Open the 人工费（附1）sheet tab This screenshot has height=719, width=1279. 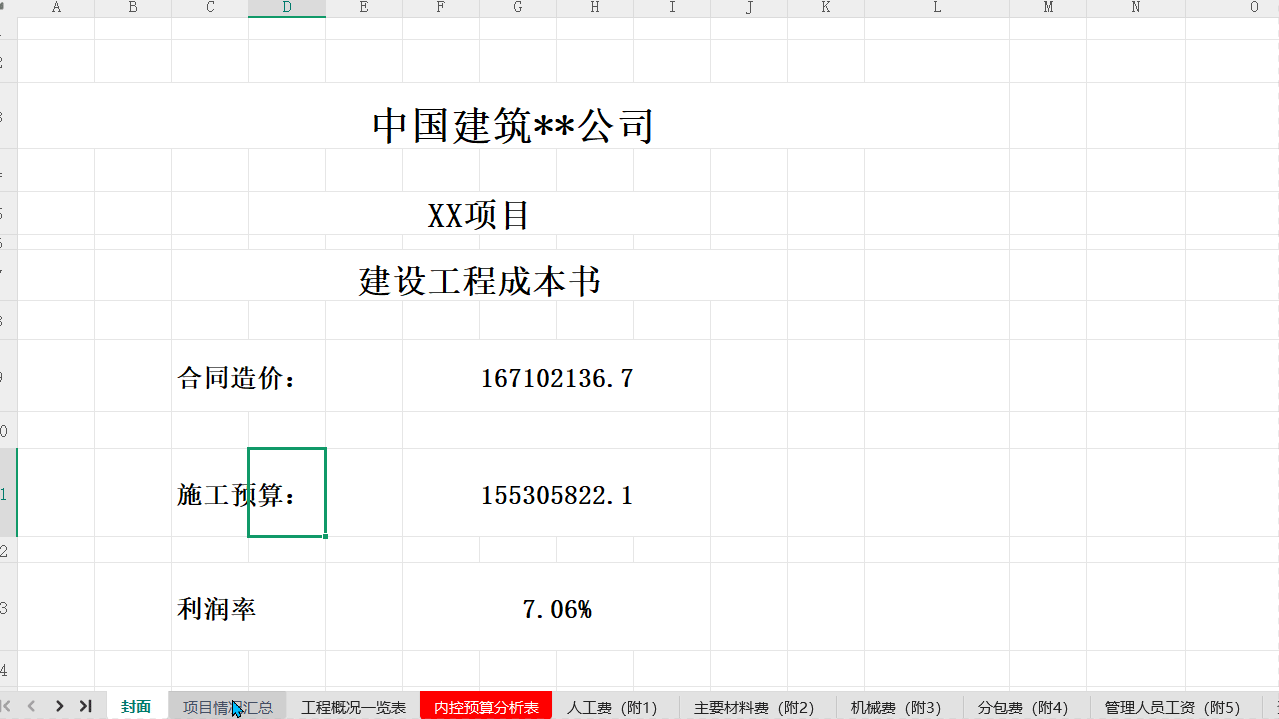(x=613, y=707)
